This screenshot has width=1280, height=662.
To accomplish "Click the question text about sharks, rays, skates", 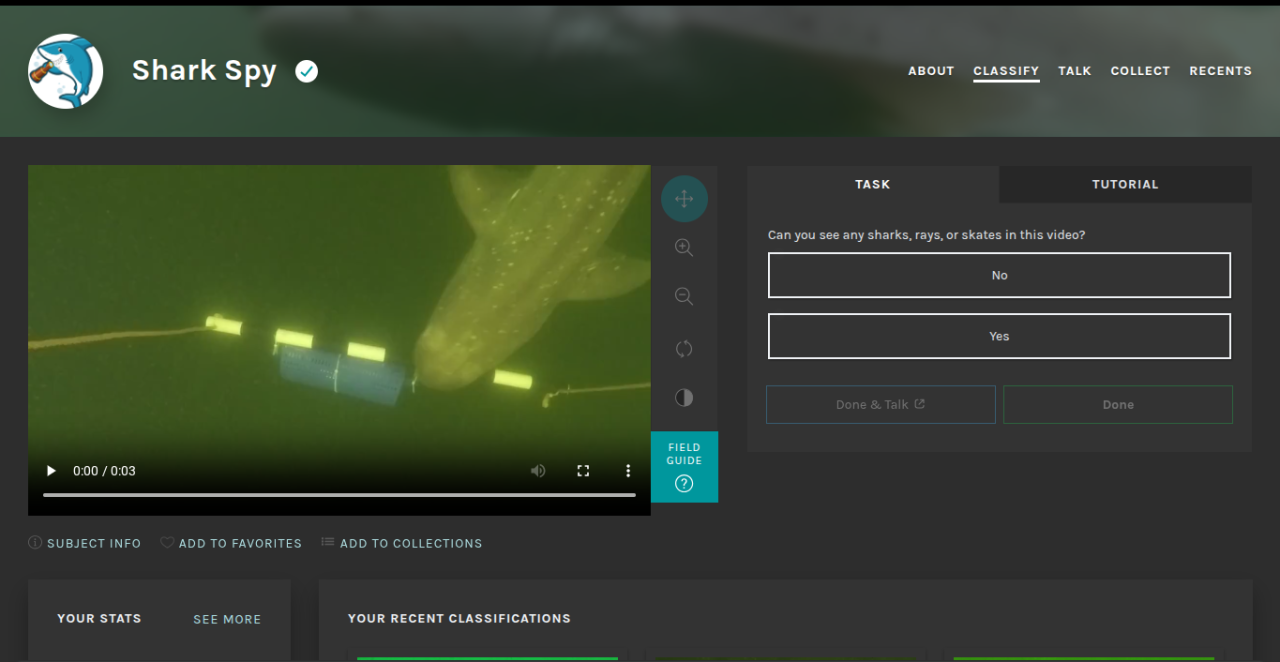I will [926, 235].
